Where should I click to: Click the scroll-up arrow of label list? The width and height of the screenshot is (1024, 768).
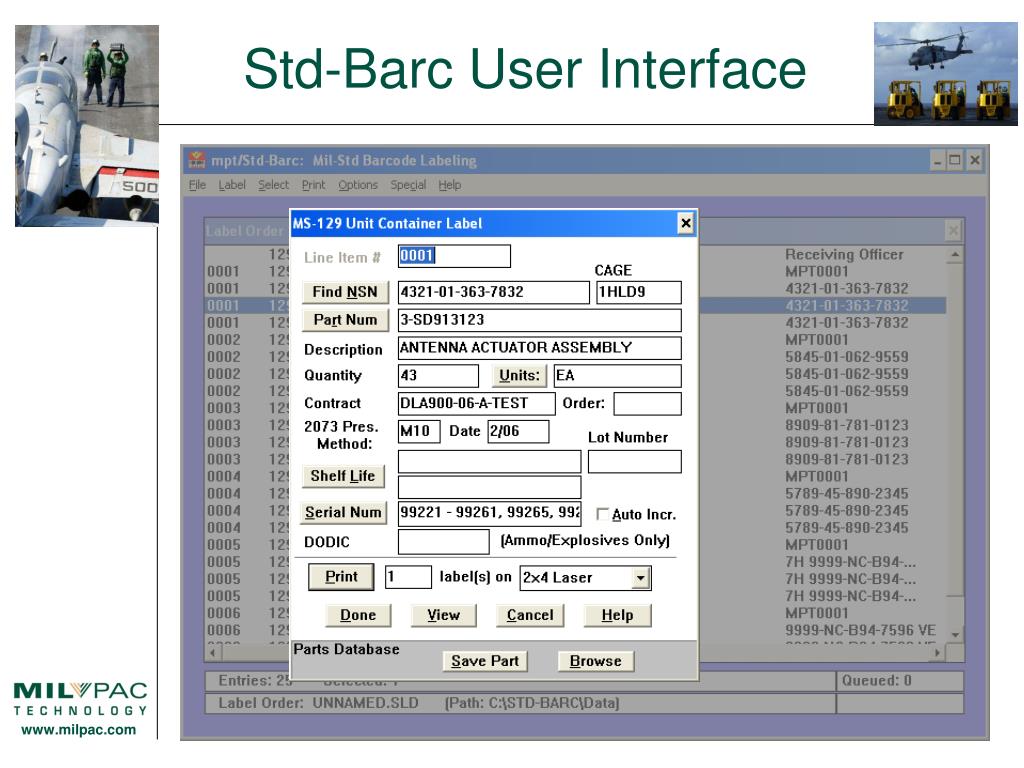pos(955,254)
